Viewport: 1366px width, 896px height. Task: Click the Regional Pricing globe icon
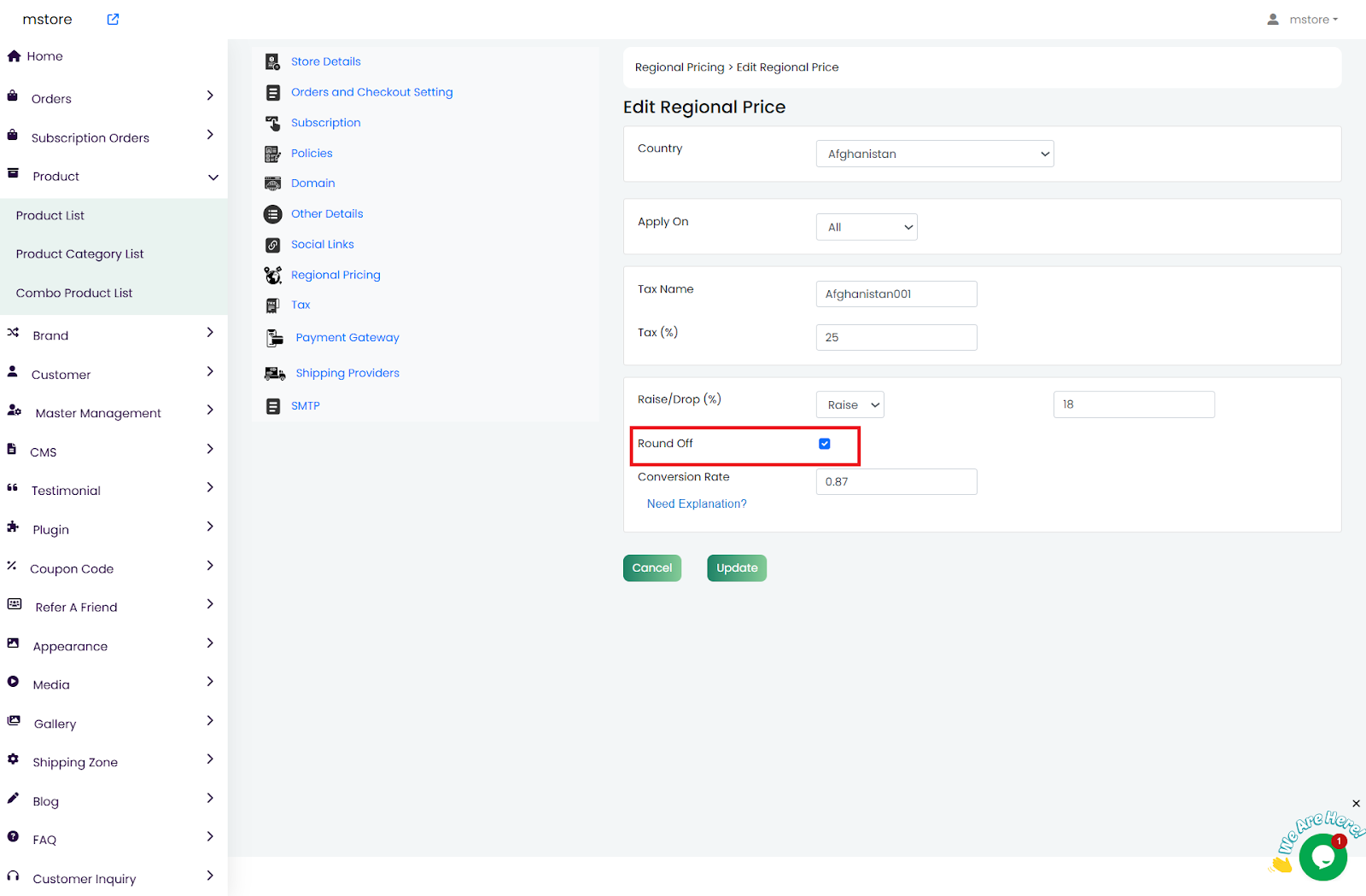[x=272, y=275]
